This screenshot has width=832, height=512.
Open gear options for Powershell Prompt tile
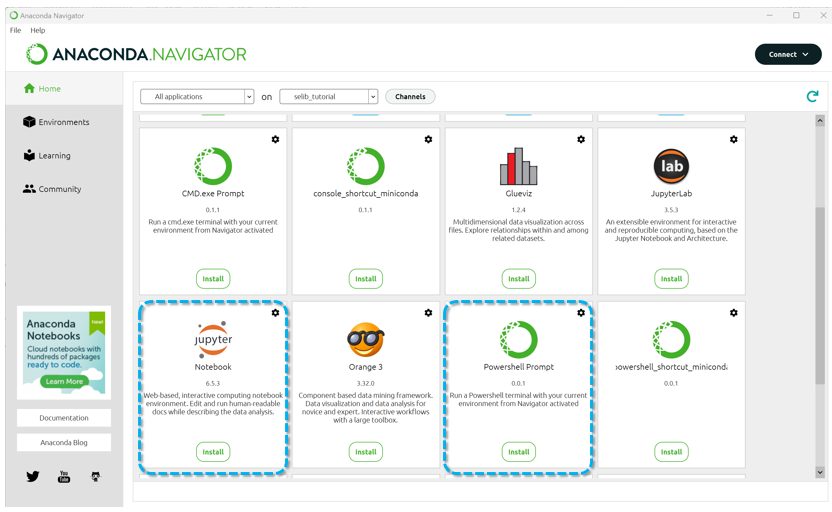point(581,313)
